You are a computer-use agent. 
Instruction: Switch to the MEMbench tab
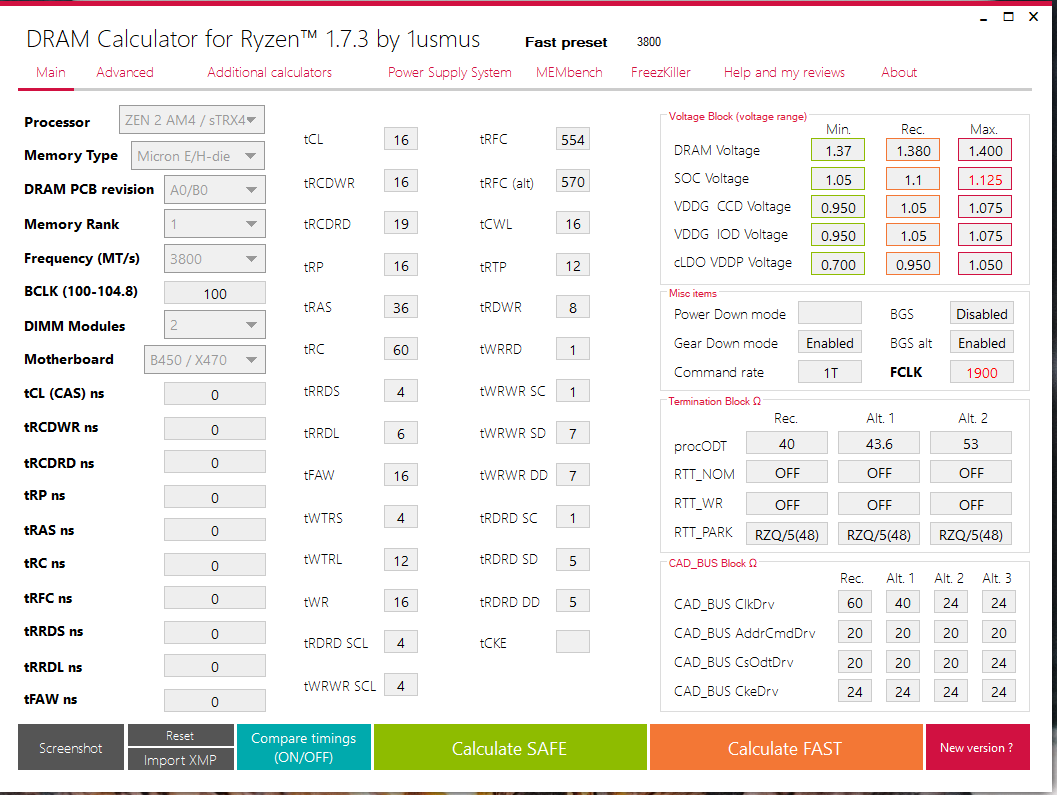click(569, 72)
